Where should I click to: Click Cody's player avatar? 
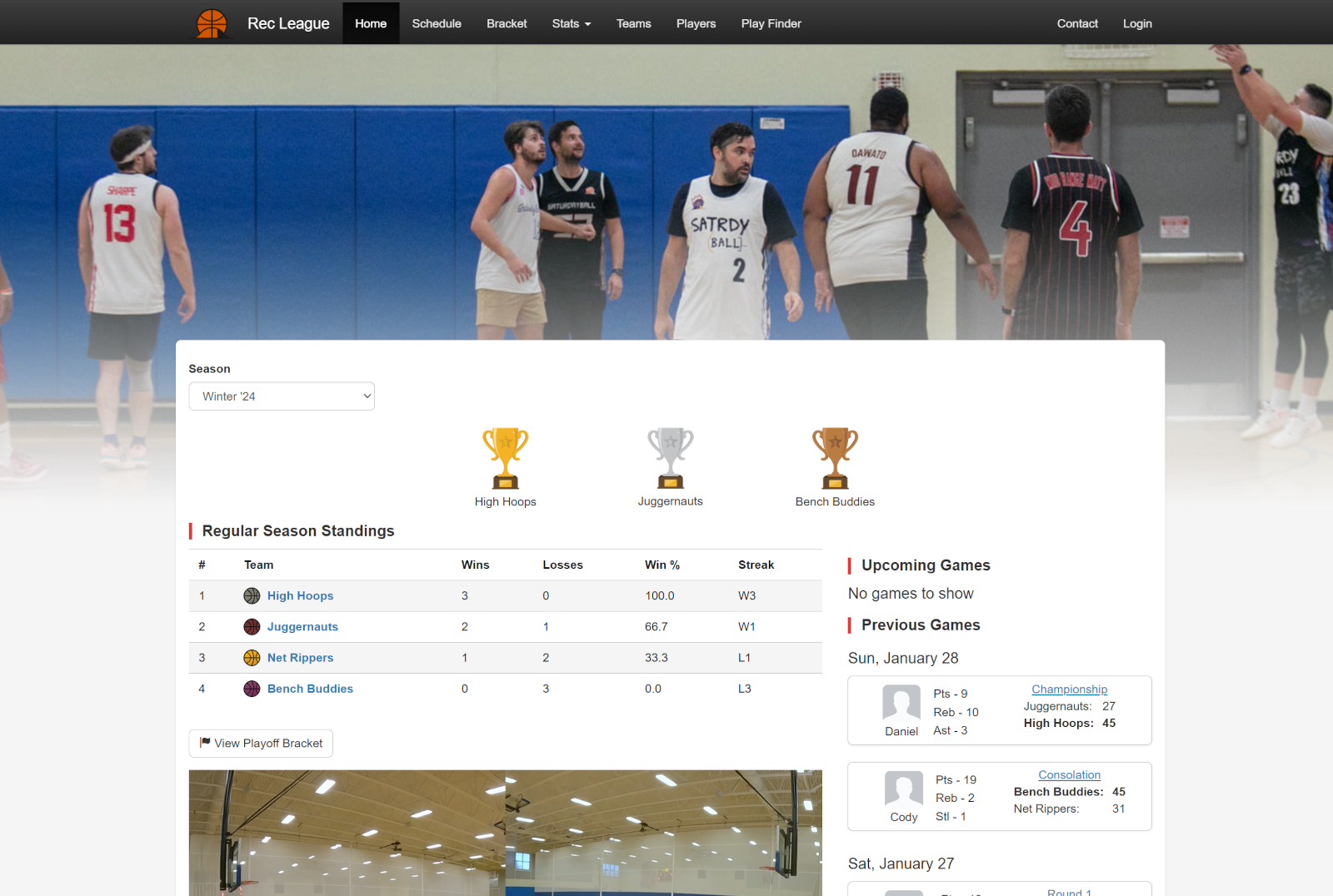pyautogui.click(x=904, y=789)
